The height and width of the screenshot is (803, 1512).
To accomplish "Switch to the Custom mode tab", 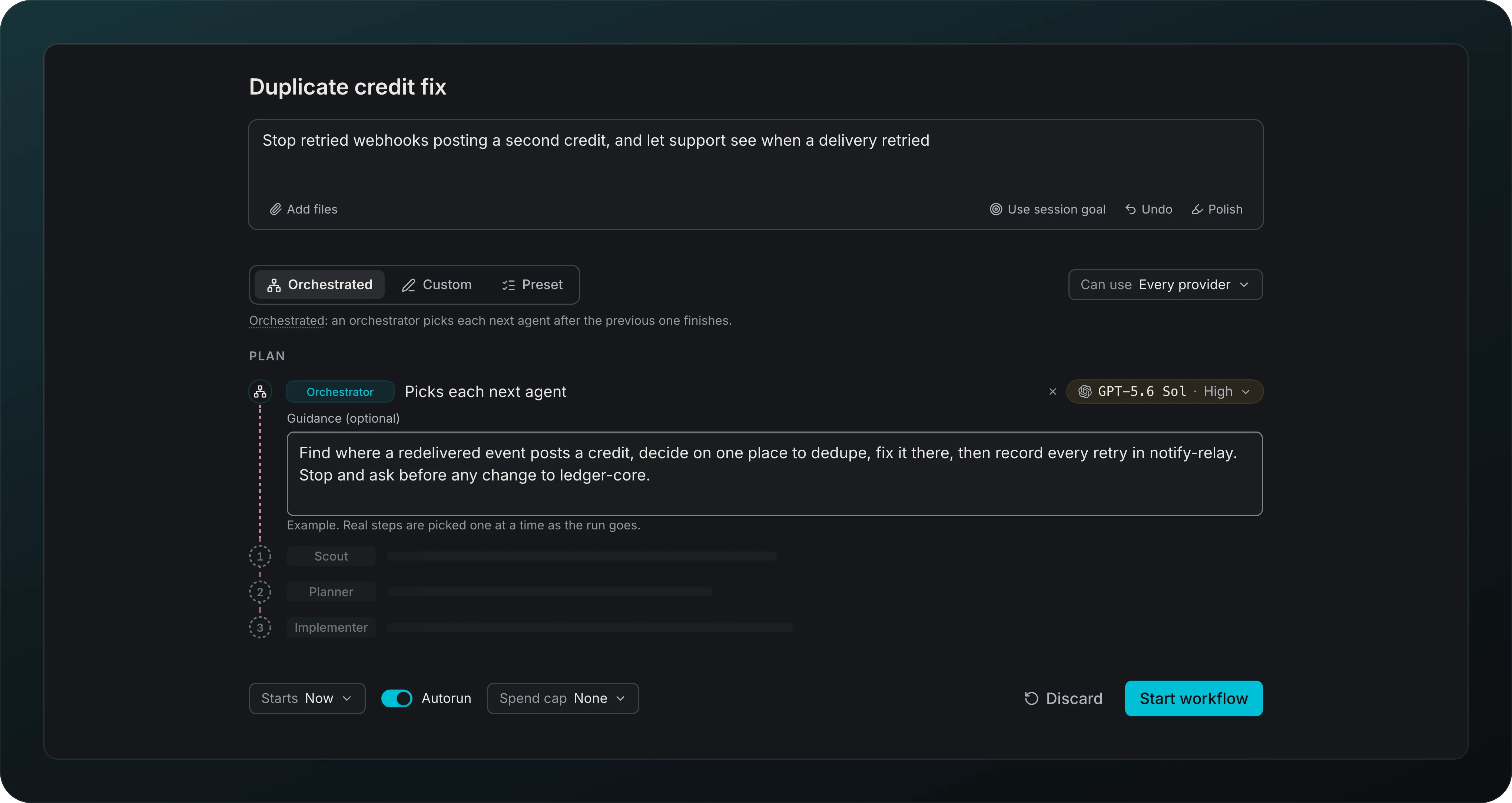I will [437, 285].
